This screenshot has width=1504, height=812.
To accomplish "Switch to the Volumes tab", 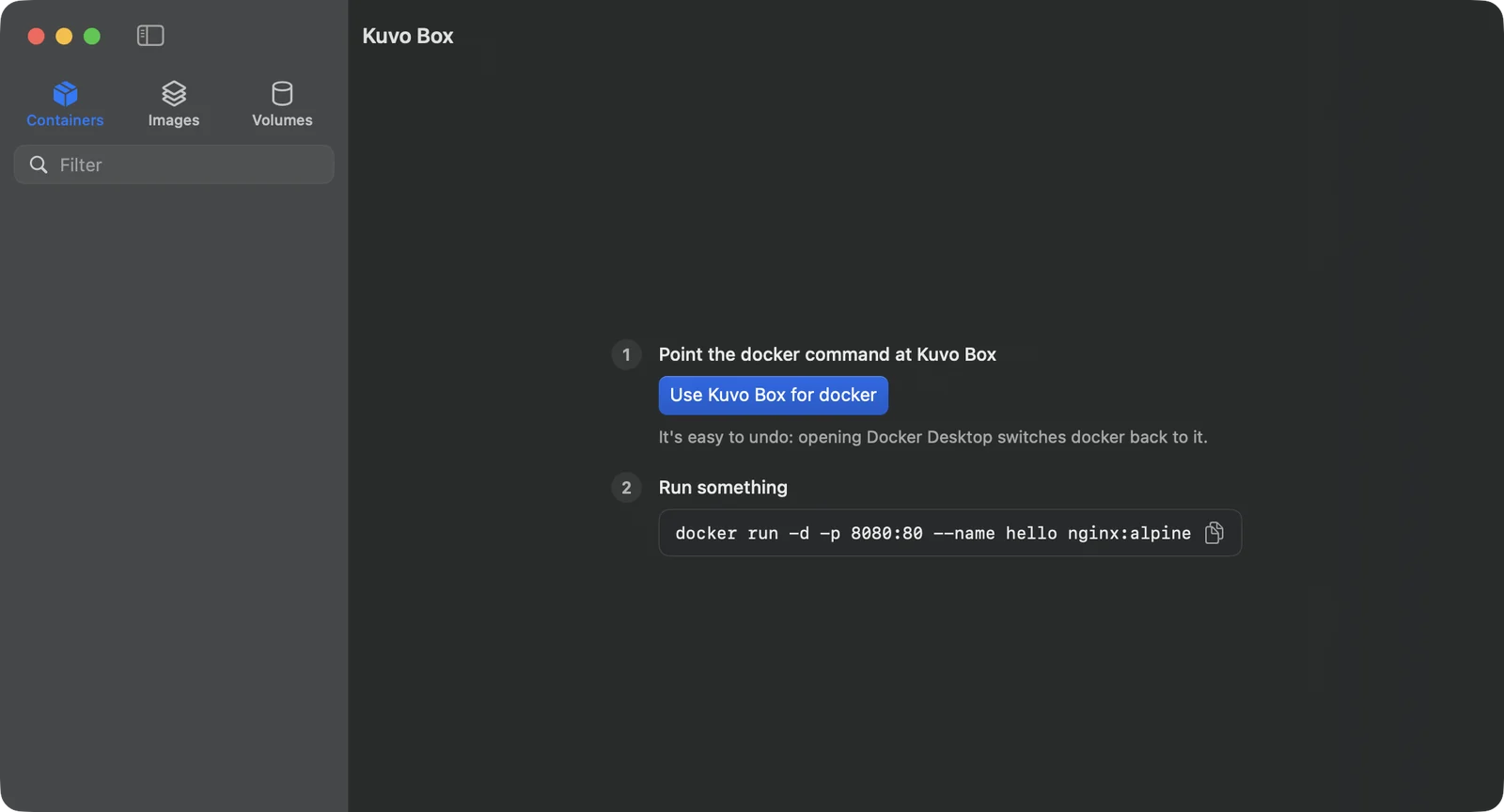I will click(x=282, y=104).
